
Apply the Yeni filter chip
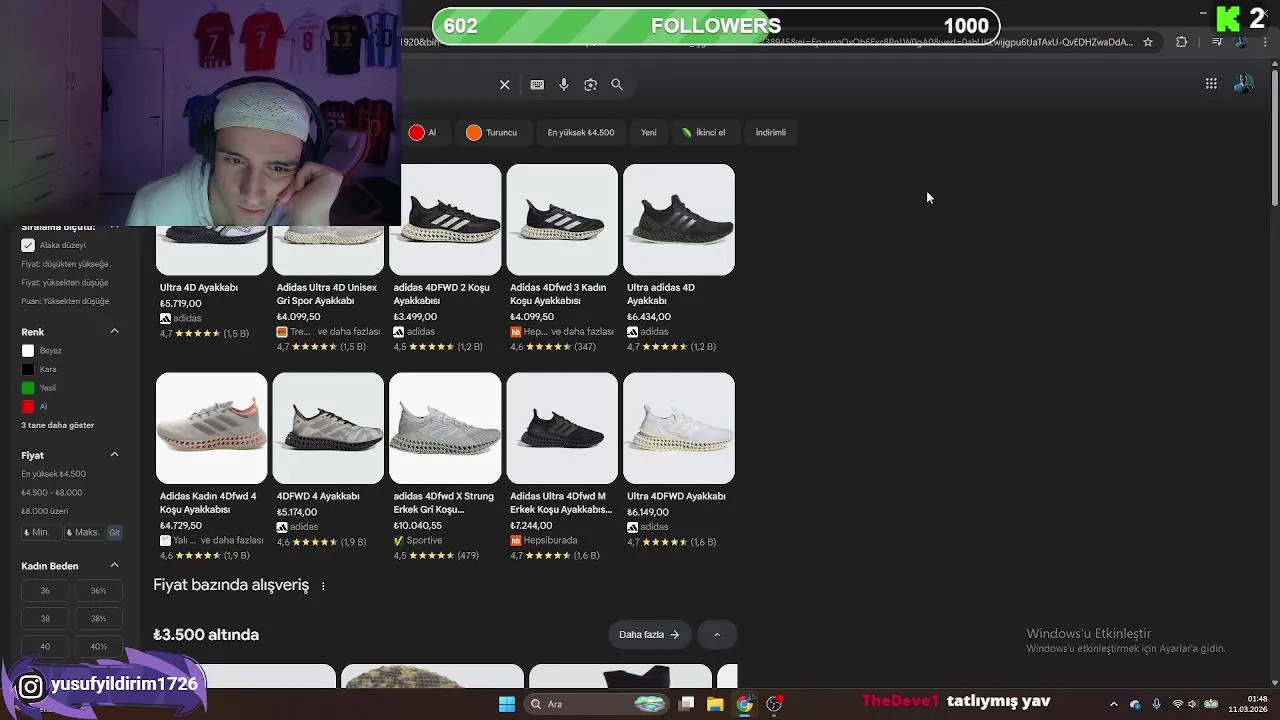point(649,132)
